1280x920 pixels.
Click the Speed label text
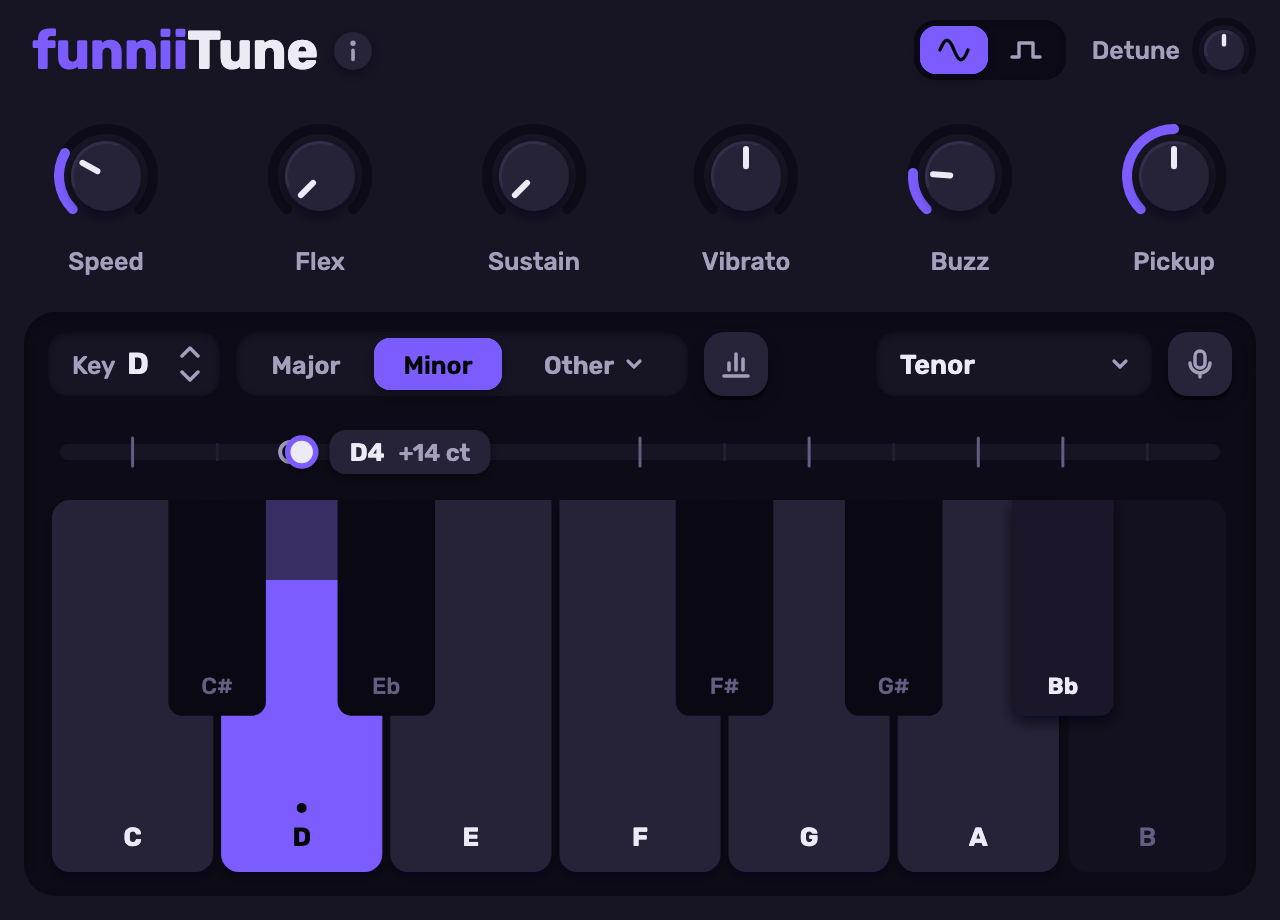click(106, 262)
